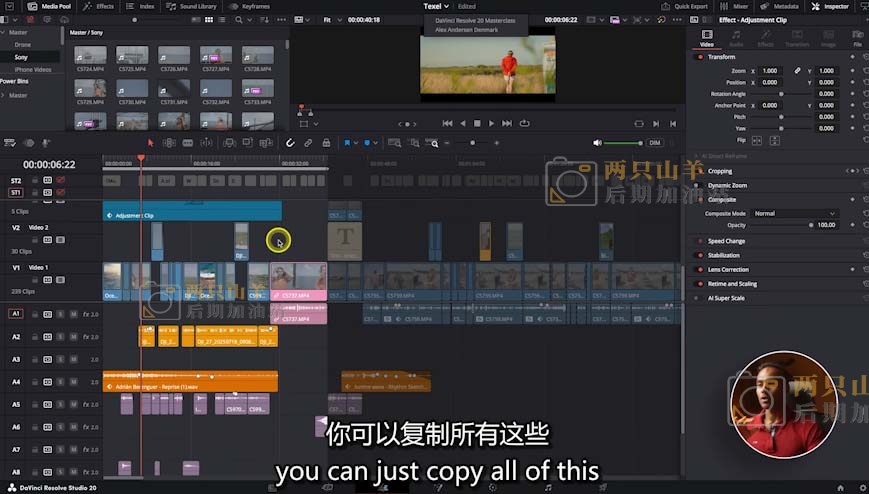Jump to first frame in viewer

coord(446,123)
